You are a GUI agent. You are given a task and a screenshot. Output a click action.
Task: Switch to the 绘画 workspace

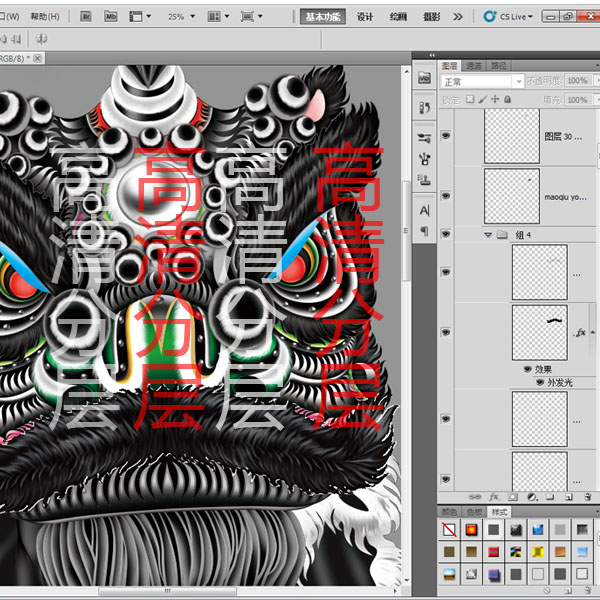(x=398, y=16)
